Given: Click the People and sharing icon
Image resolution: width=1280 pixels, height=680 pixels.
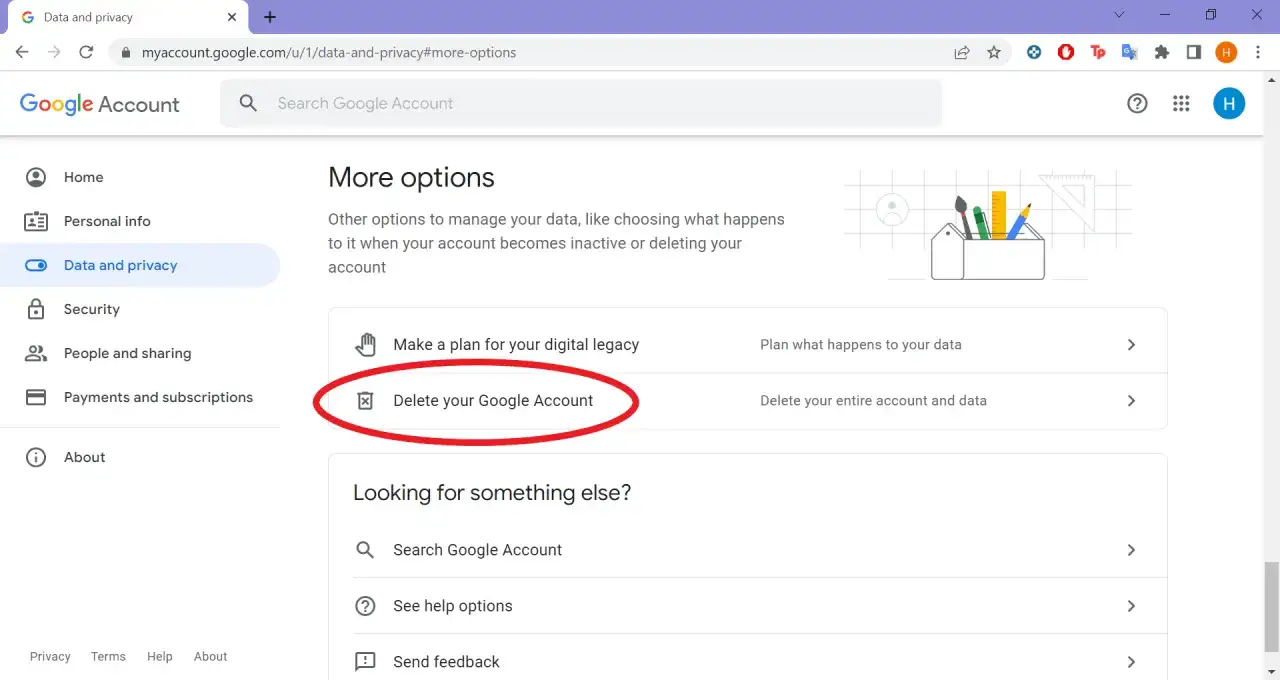Looking at the screenshot, I should point(36,353).
